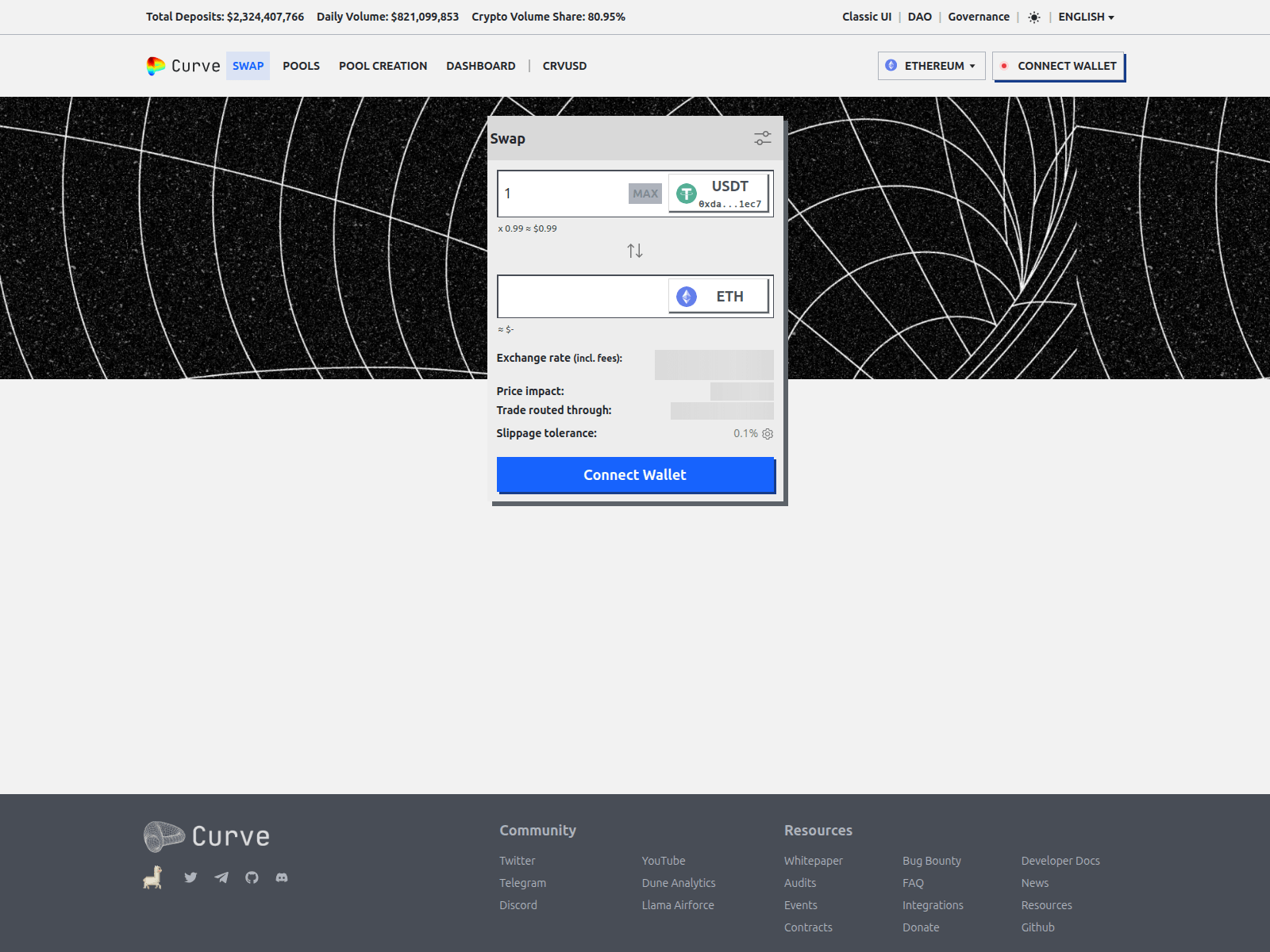Select the USDT token selector
Image resolution: width=1270 pixels, height=952 pixels.
point(717,193)
